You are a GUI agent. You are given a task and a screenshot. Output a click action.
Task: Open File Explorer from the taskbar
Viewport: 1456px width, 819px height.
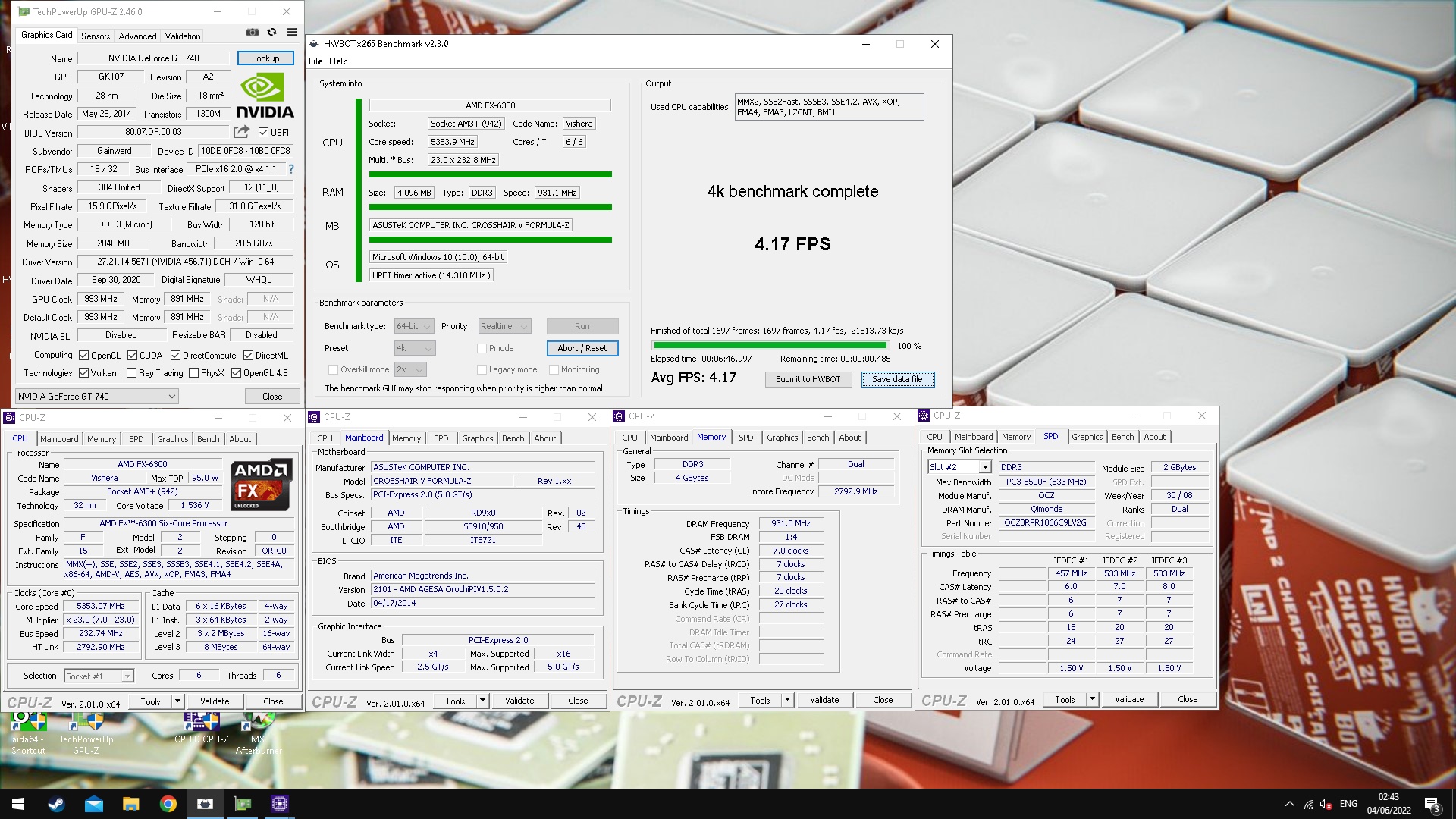130,804
